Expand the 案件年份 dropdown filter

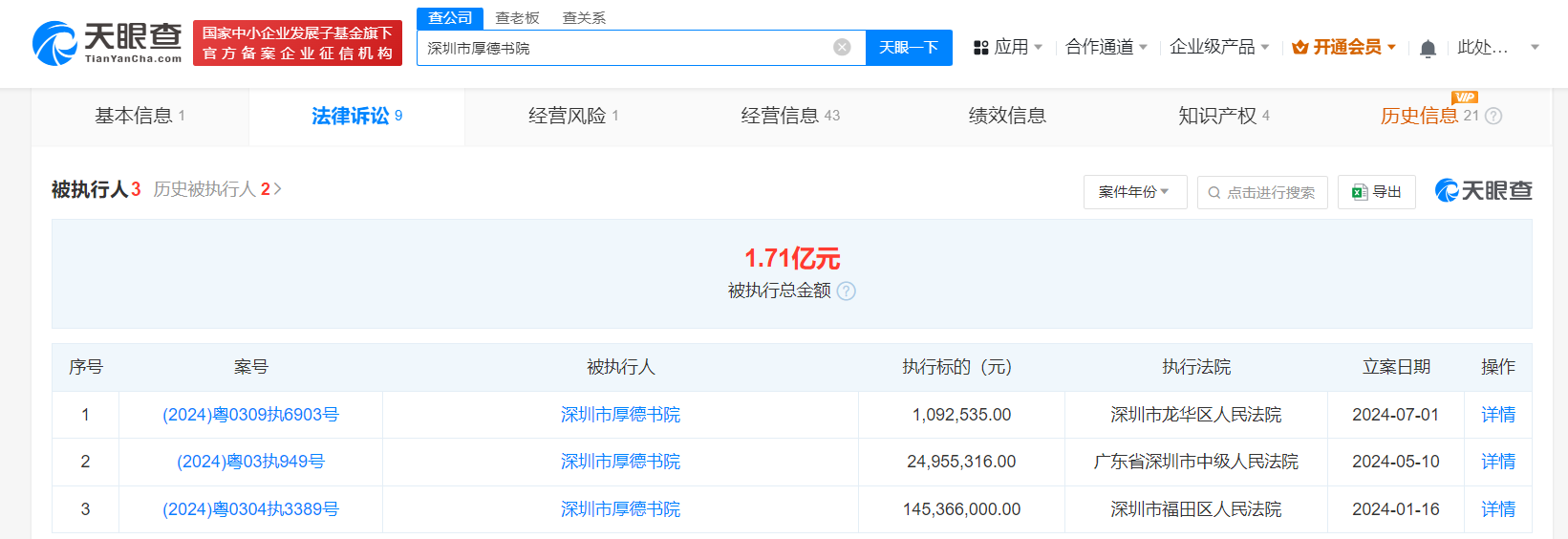click(1134, 192)
